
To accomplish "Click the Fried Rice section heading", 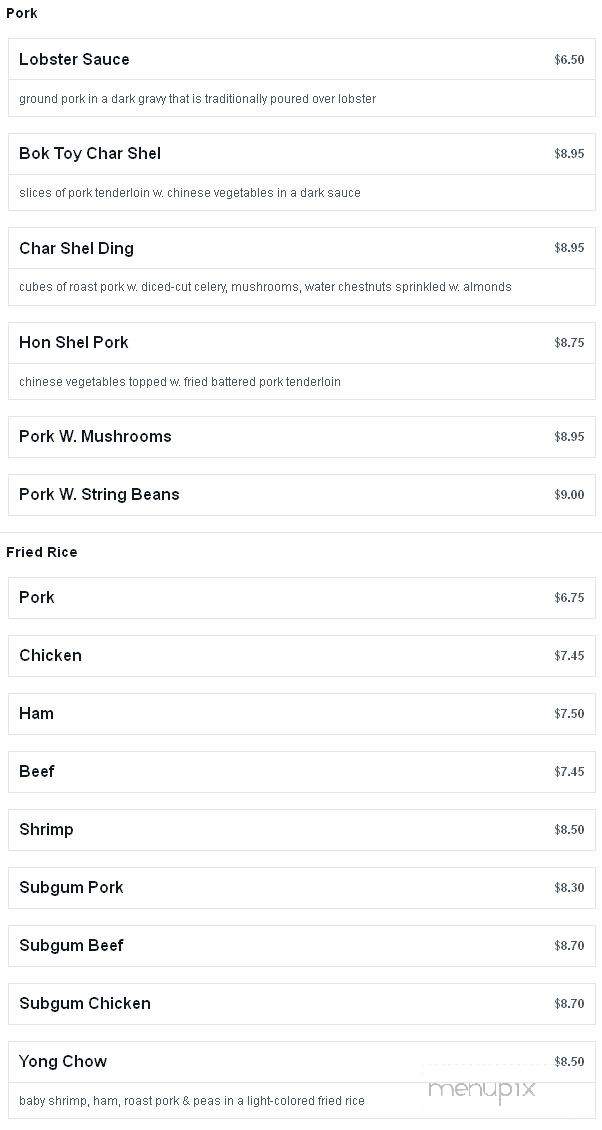I will pos(42,552).
